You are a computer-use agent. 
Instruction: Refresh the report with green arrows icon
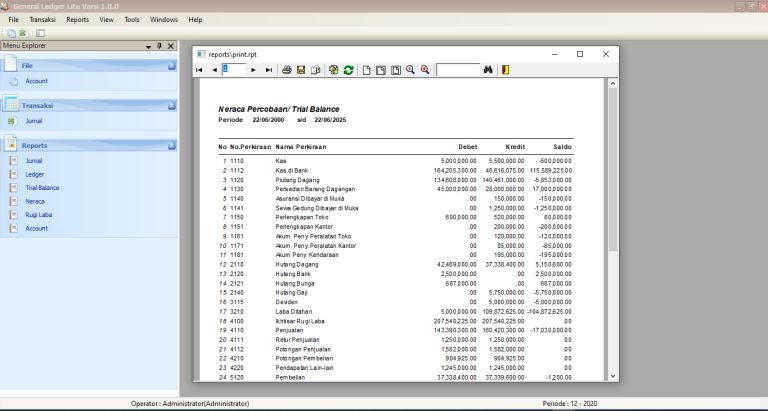[348, 70]
